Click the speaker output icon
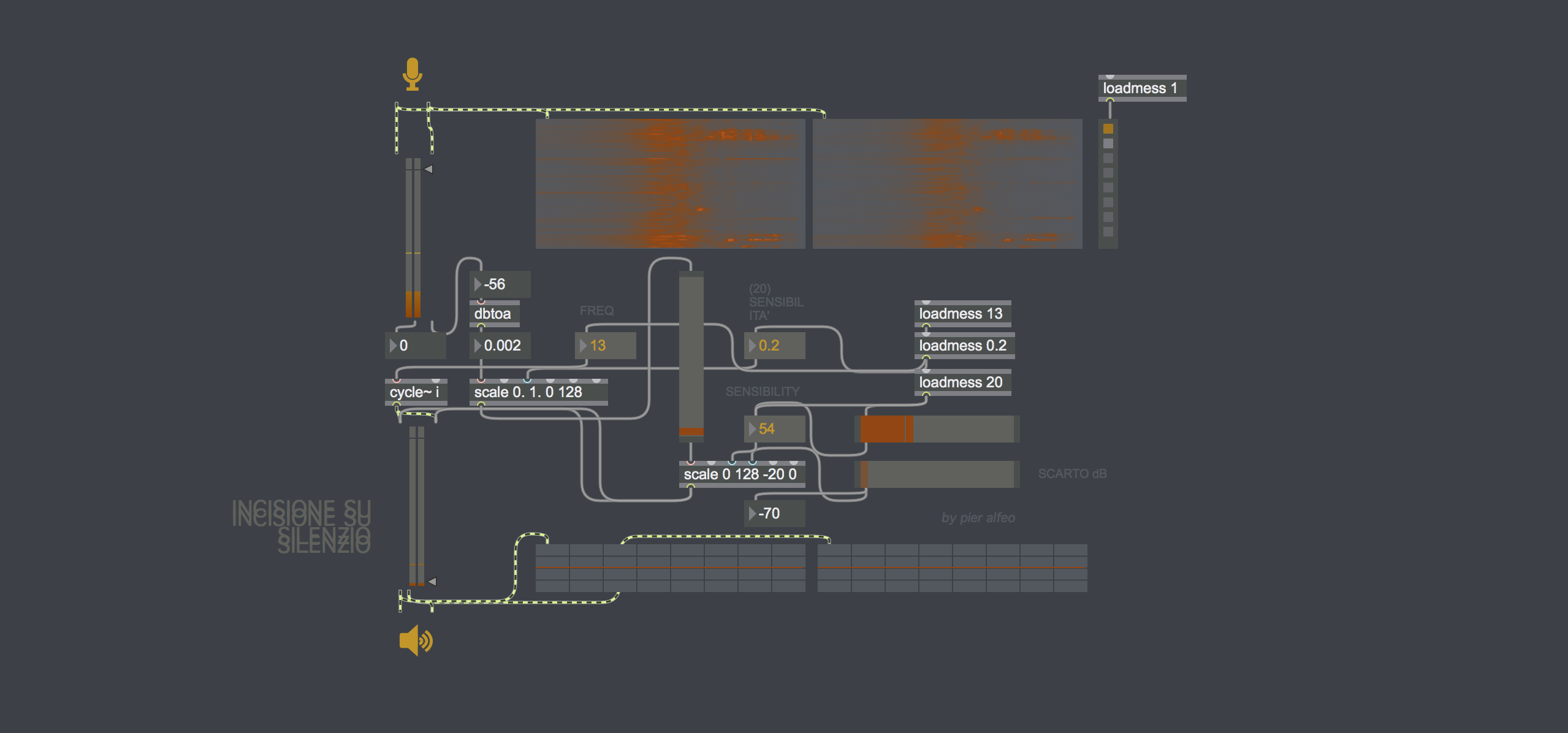 tap(416, 640)
